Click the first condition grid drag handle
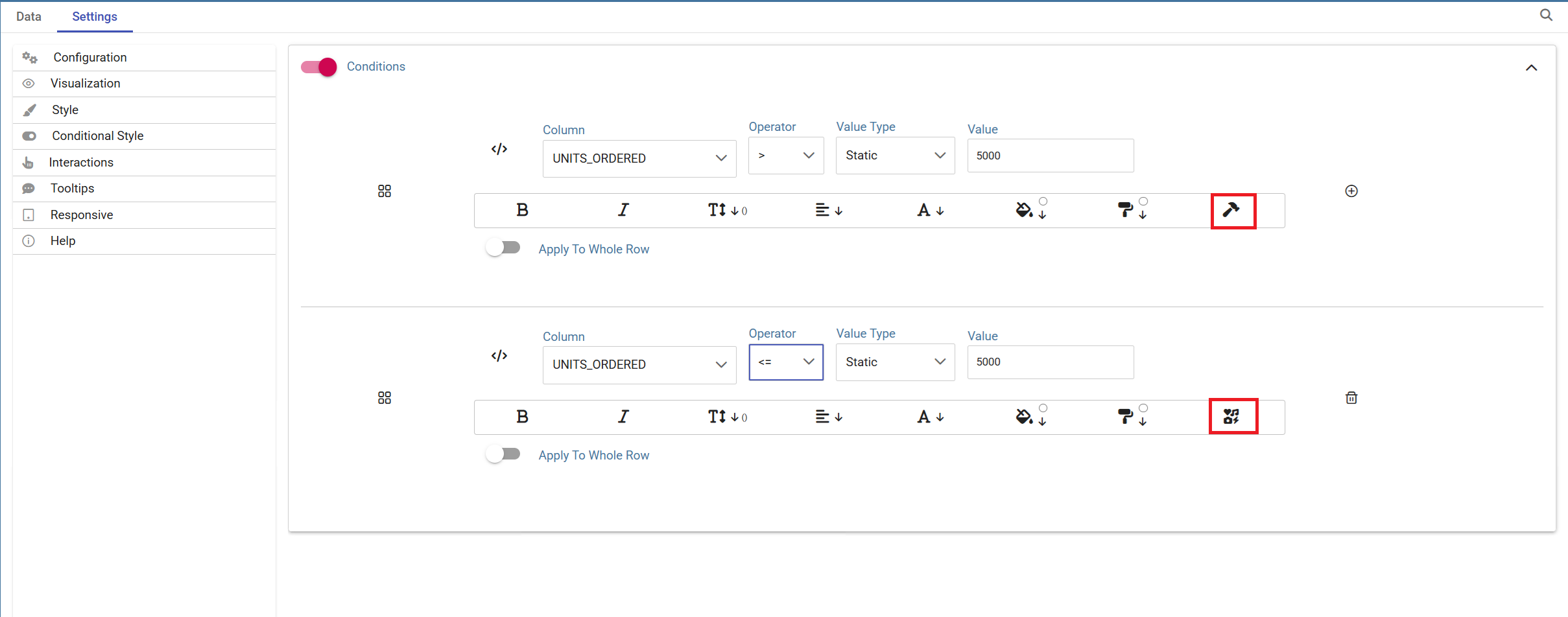 (x=385, y=191)
